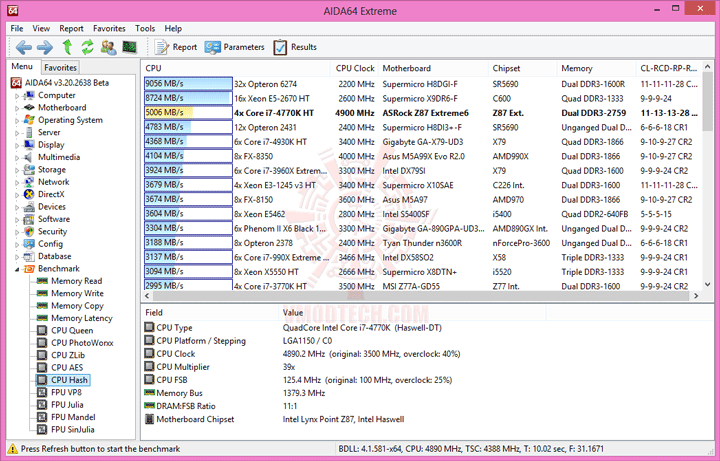Select Memory Latency benchmark

point(82,318)
